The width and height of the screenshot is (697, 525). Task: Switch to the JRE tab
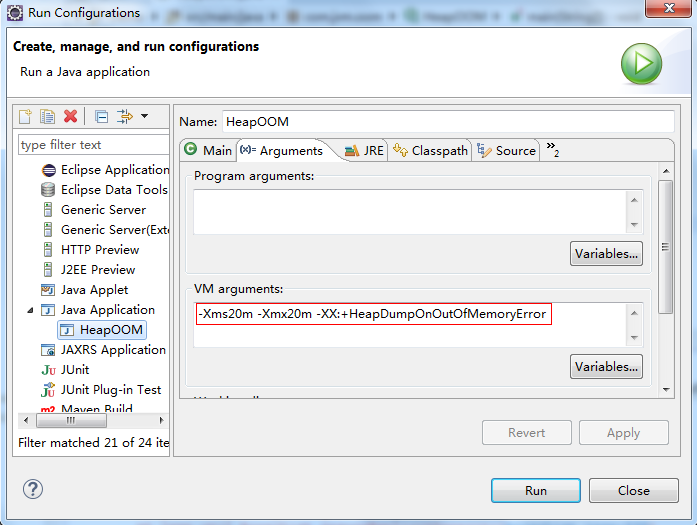[364, 150]
